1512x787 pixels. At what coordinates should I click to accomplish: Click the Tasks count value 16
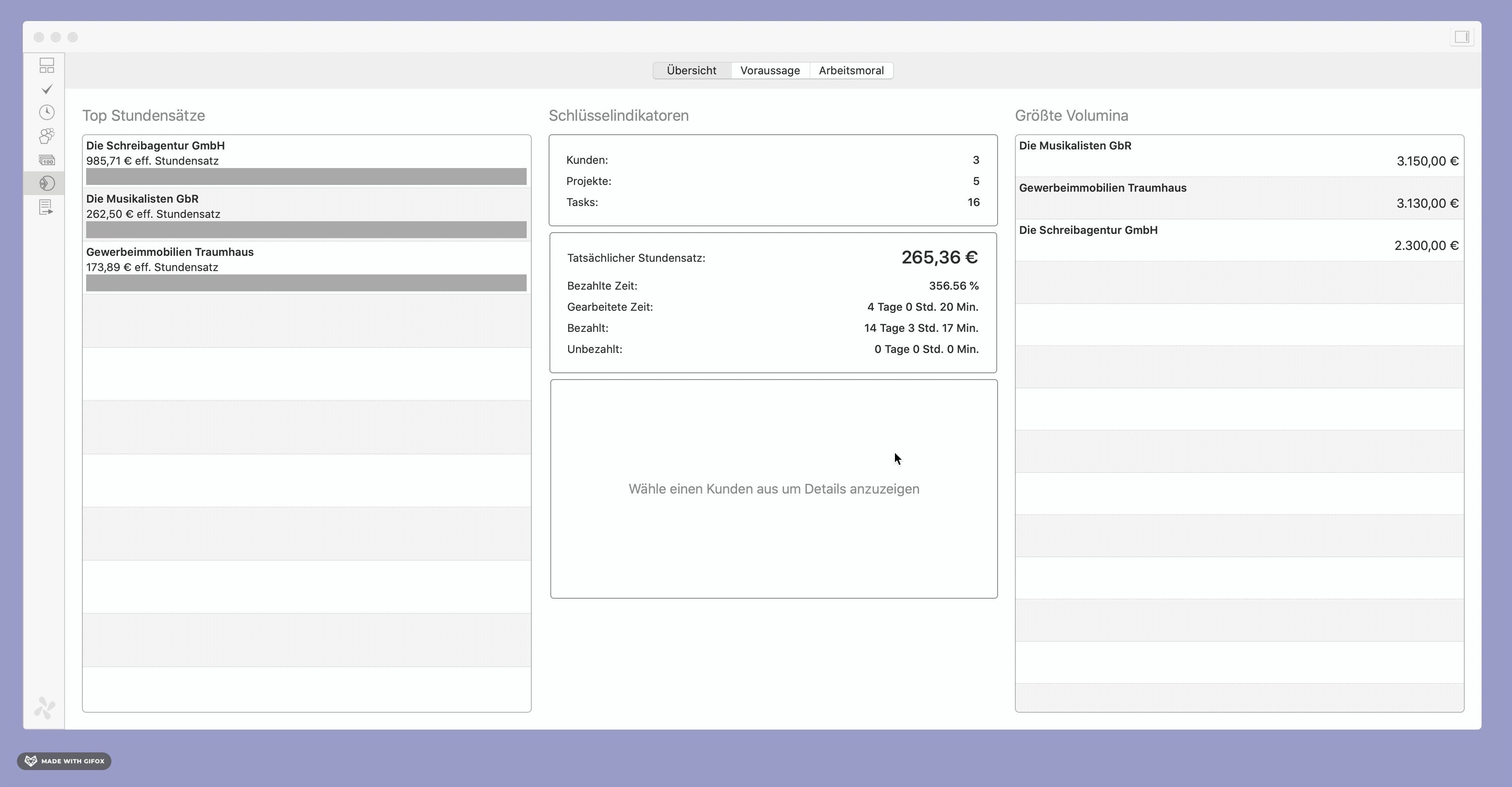click(974, 203)
